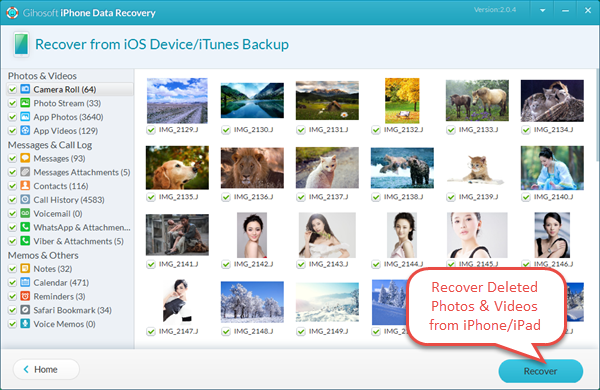
Task: Select the Camera Roll (64) category
Action: point(70,89)
